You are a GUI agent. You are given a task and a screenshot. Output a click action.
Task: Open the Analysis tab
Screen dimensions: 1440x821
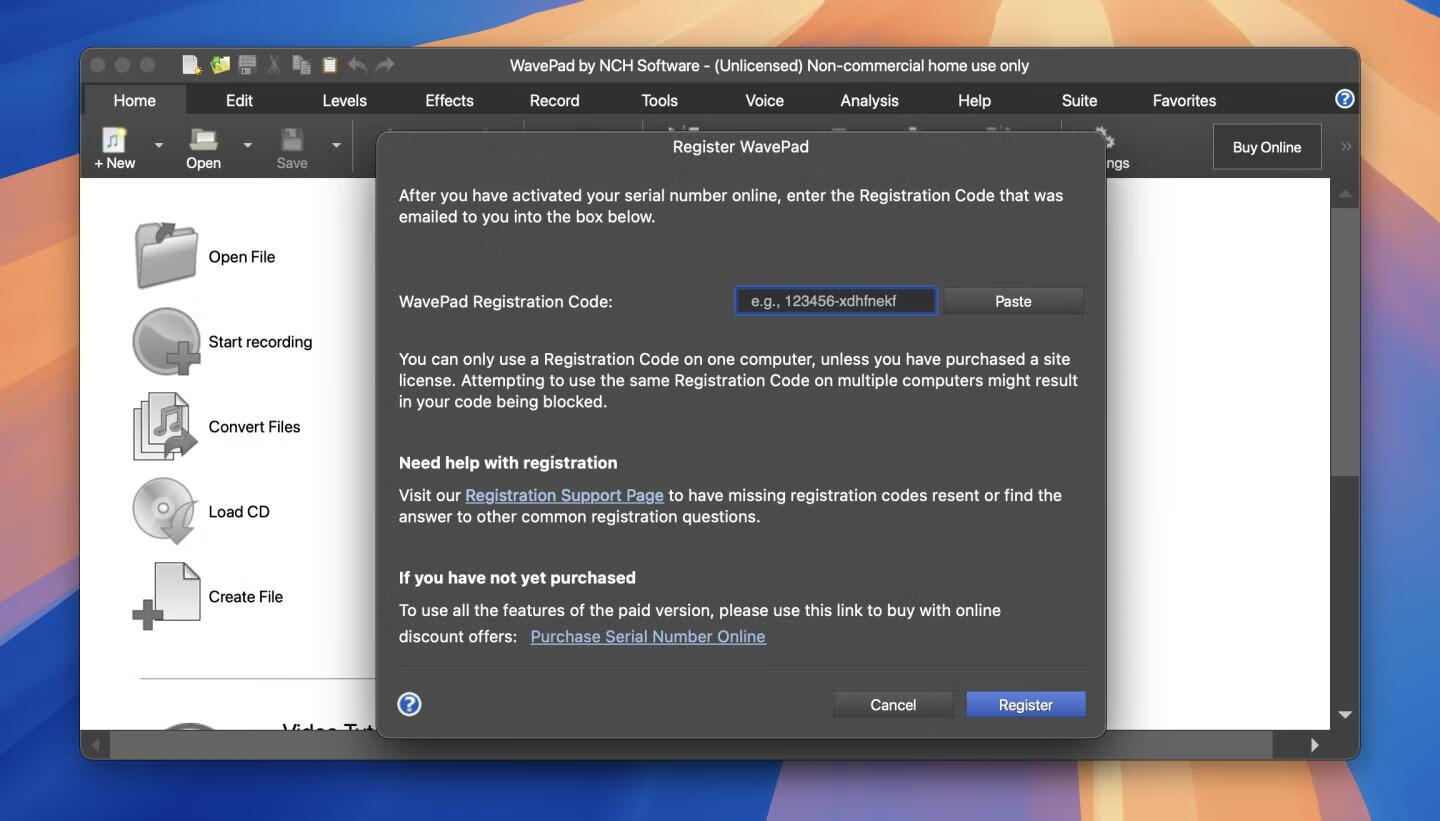point(869,100)
